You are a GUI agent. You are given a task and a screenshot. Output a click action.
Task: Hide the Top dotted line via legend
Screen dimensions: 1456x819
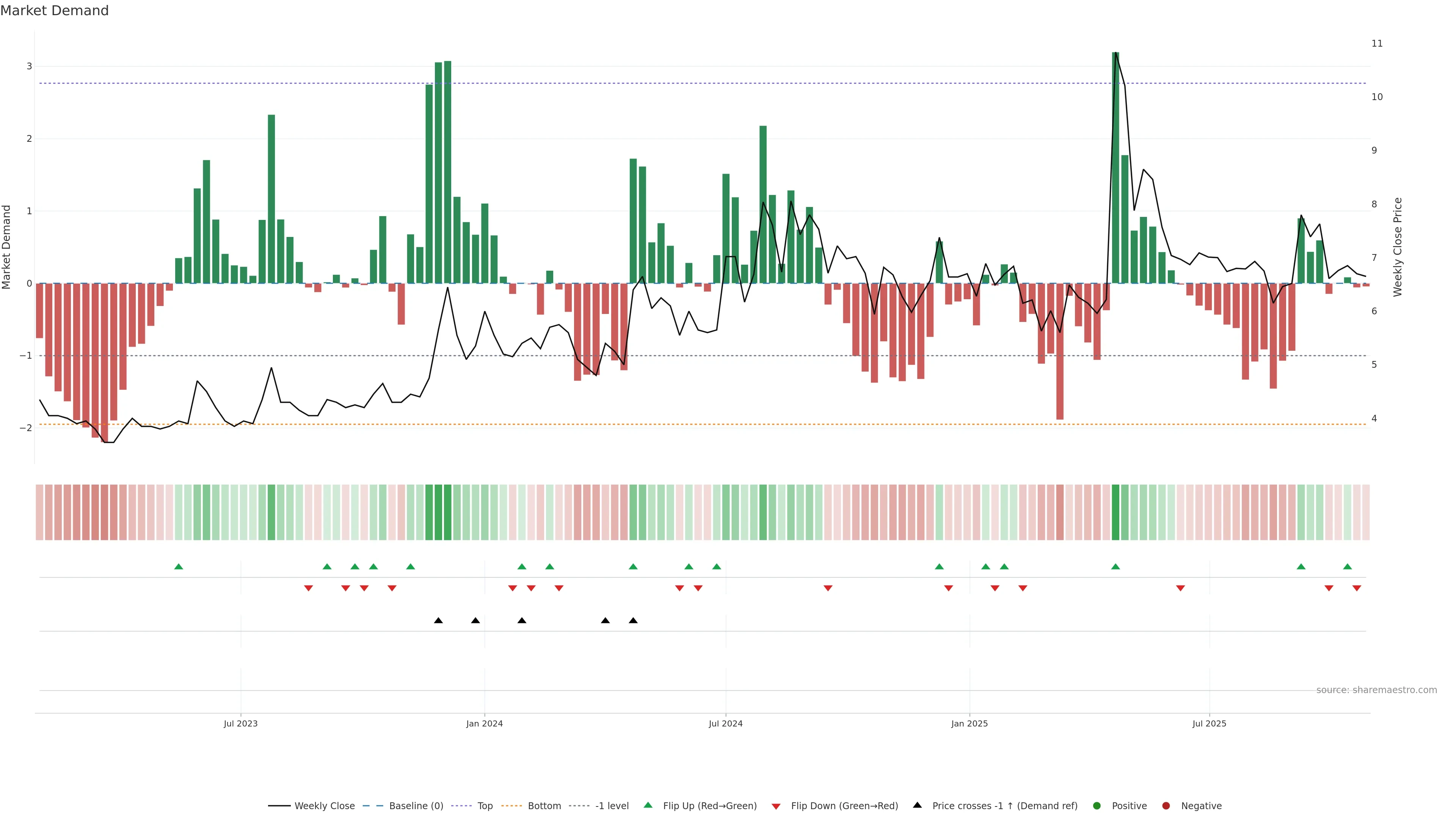coord(485,805)
